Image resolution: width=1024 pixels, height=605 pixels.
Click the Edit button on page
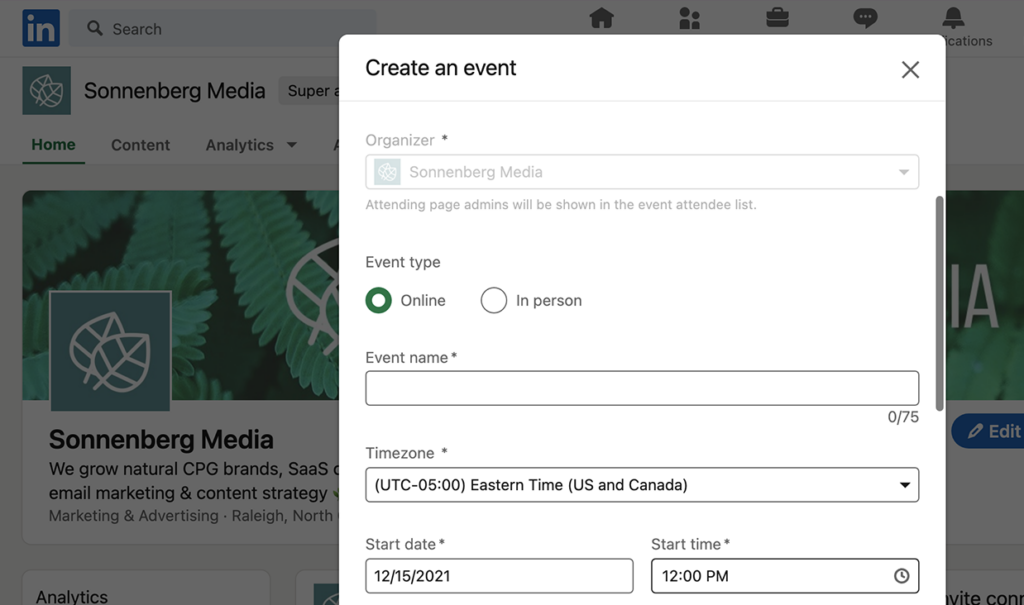pyautogui.click(x=992, y=431)
